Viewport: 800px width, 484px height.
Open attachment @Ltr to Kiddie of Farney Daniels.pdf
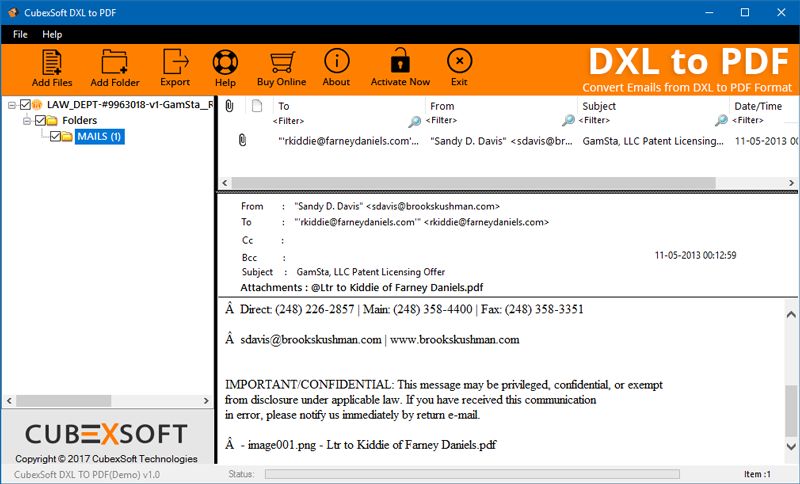click(397, 287)
